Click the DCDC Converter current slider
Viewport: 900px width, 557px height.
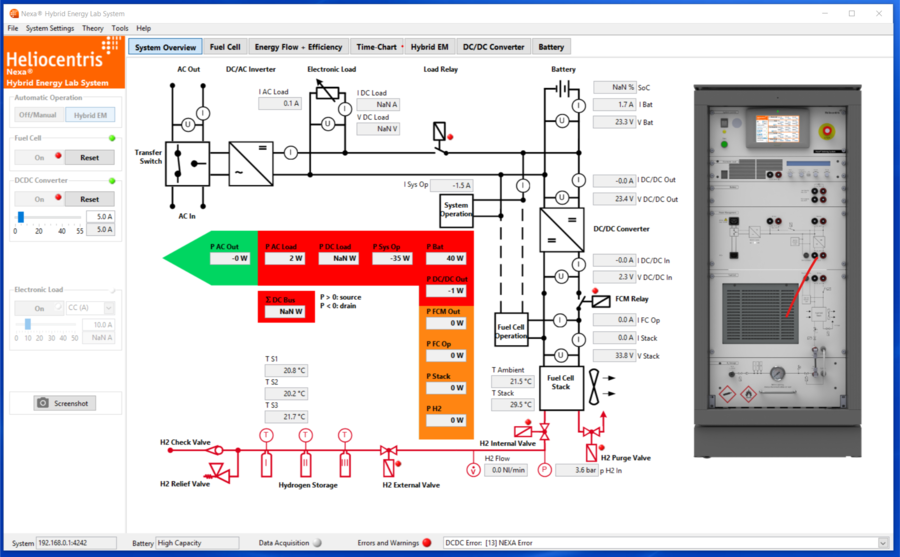(48, 216)
